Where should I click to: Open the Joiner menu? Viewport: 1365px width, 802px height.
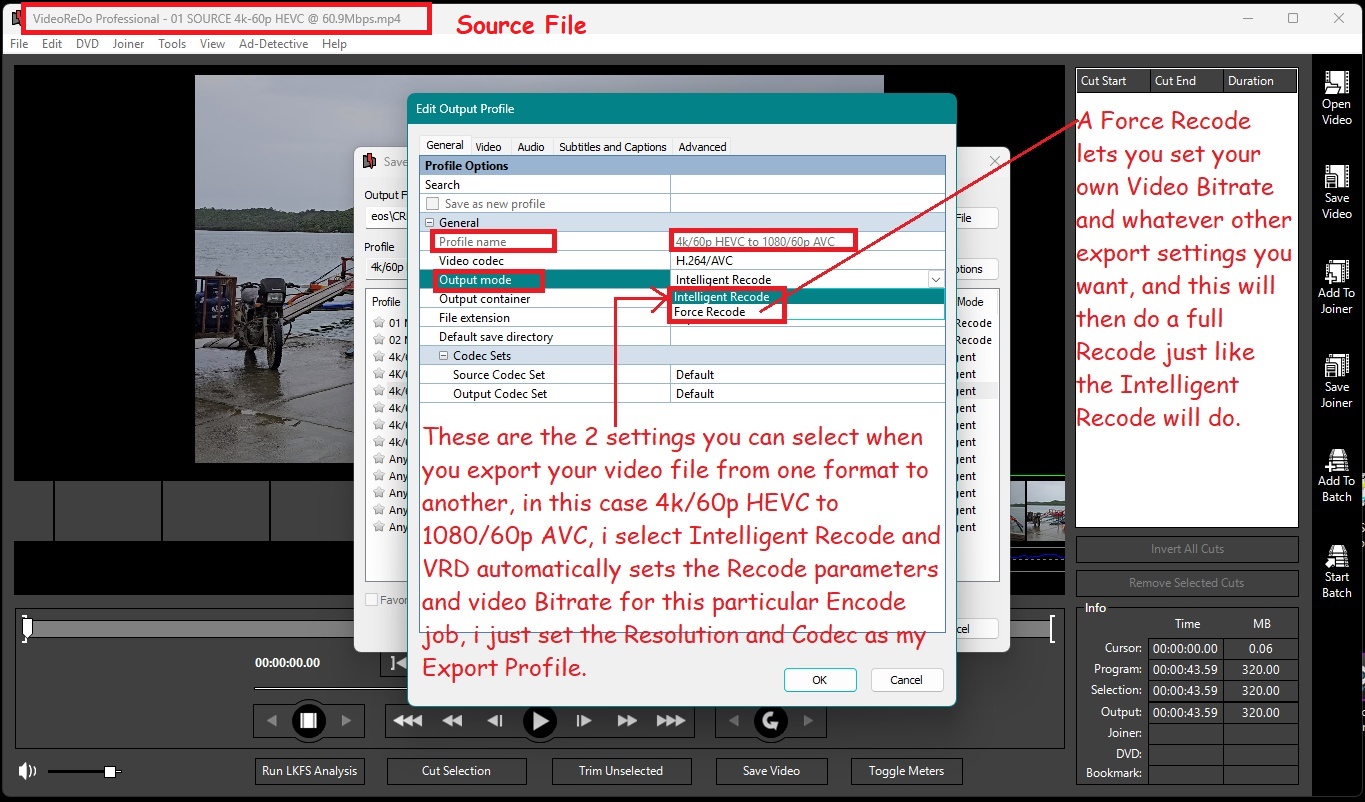128,44
